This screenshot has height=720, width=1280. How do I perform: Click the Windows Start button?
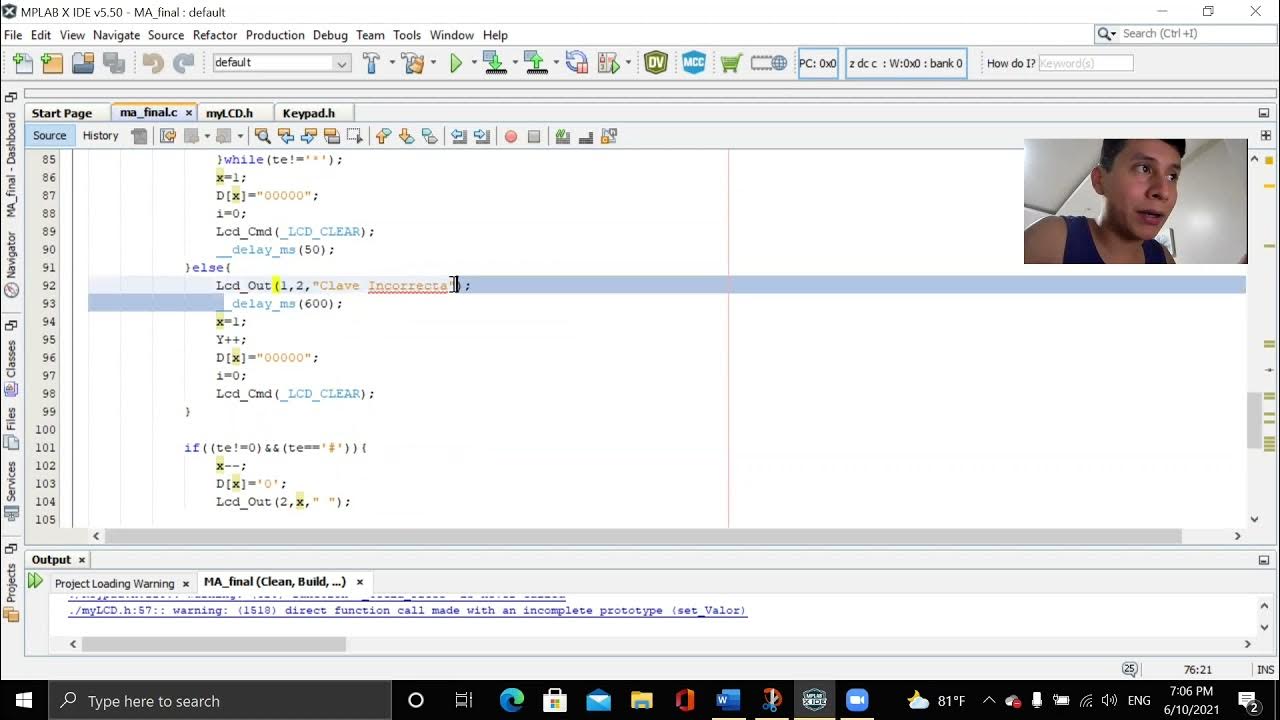click(x=24, y=700)
